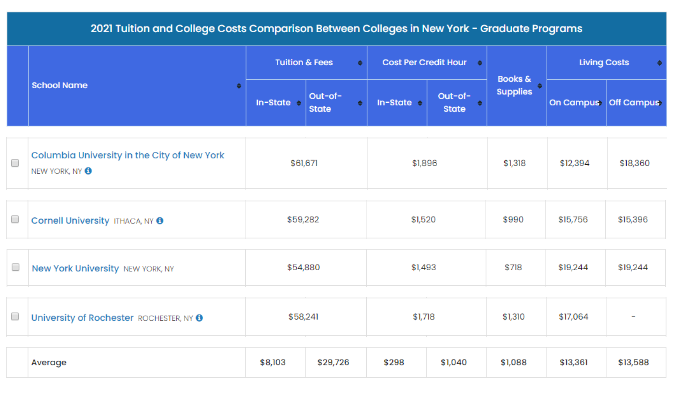Sort by School Name arrow icon

point(239,86)
